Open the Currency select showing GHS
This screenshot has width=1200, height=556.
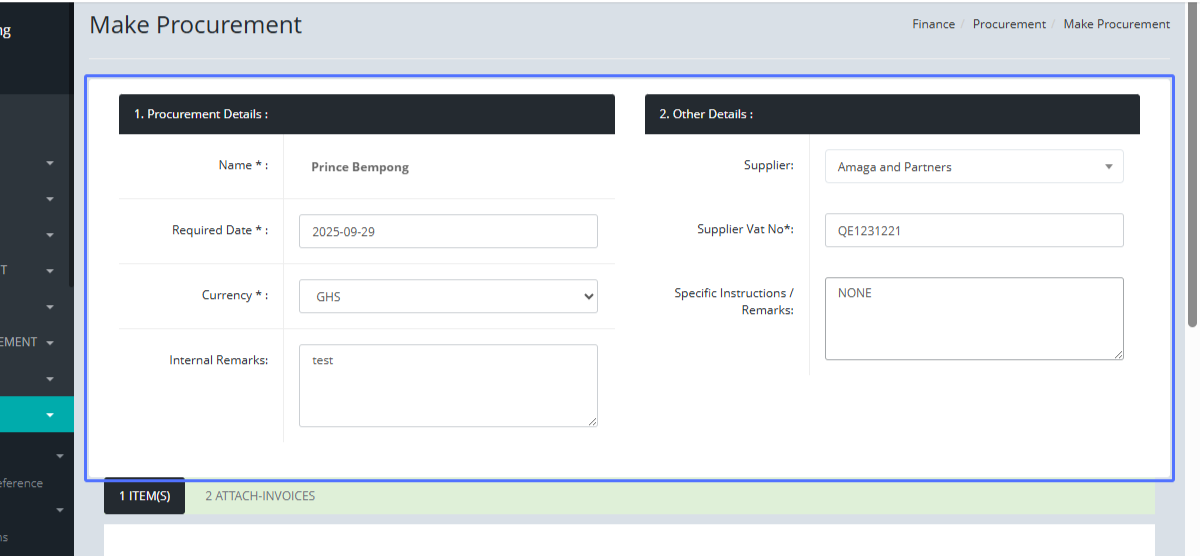pyautogui.click(x=448, y=296)
